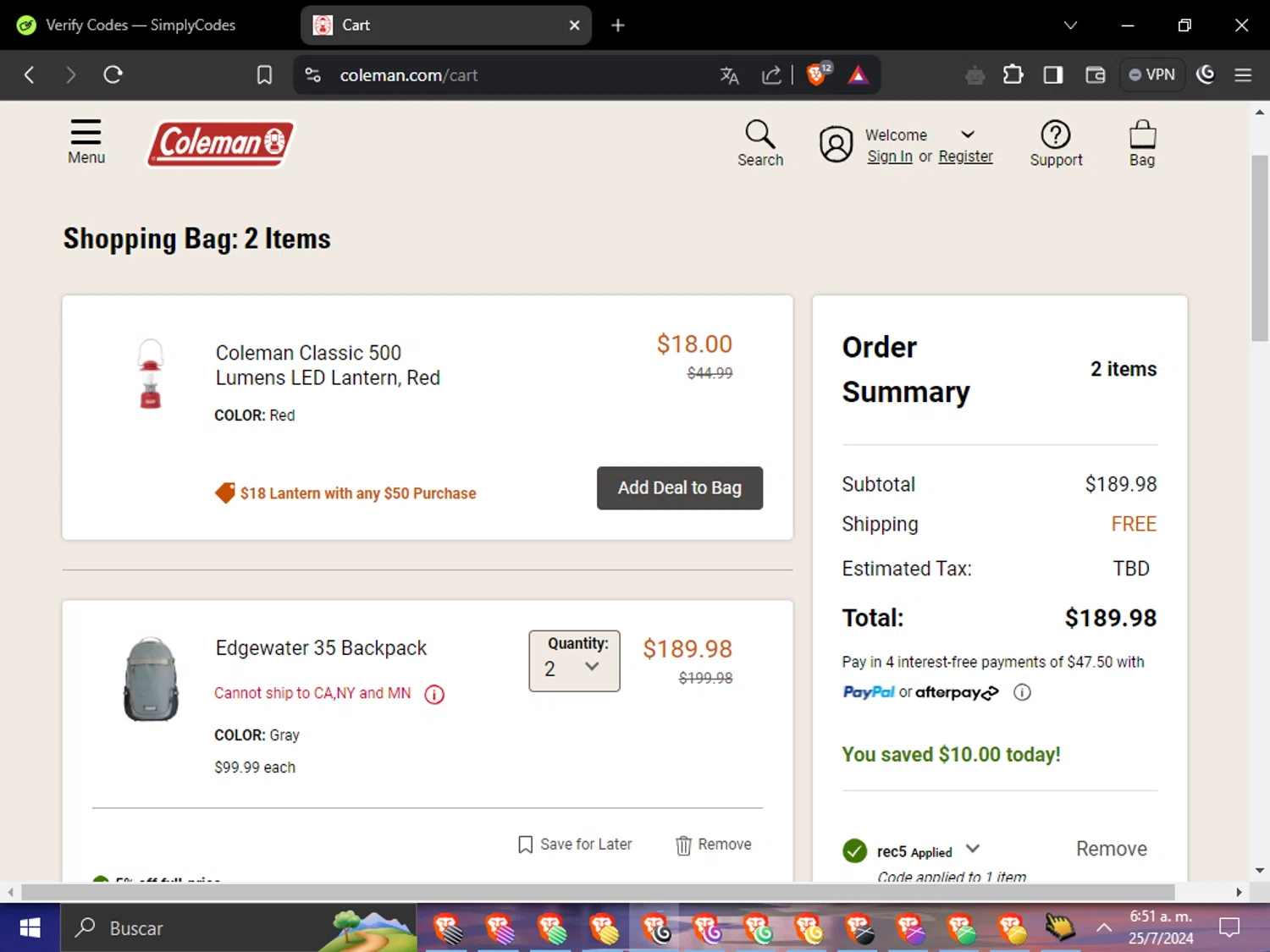Viewport: 1270px width, 952px height.
Task: Click the translate page icon
Action: click(729, 75)
